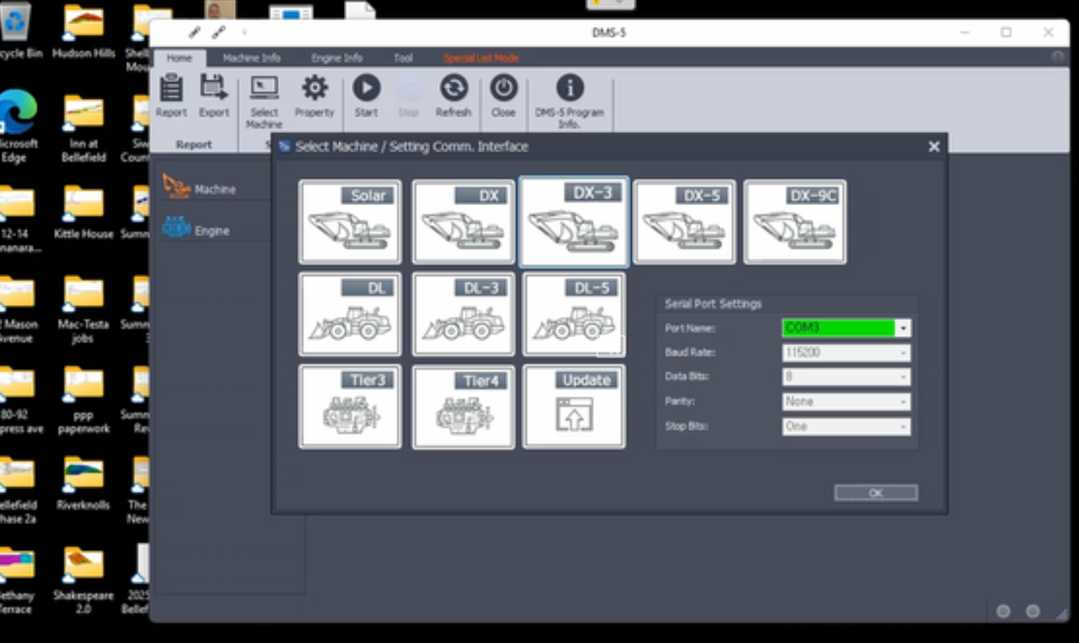The width and height of the screenshot is (1079, 643).
Task: Select the Solar excavator machine icon
Action: coord(350,222)
